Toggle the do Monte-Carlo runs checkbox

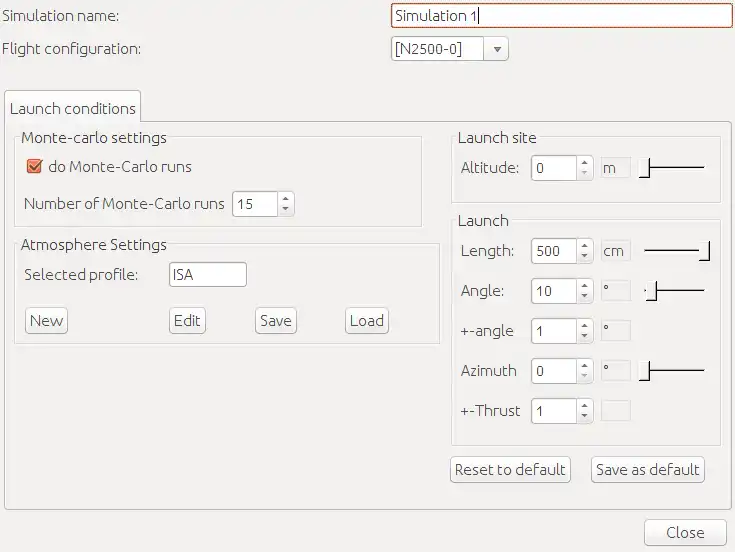[x=34, y=167]
